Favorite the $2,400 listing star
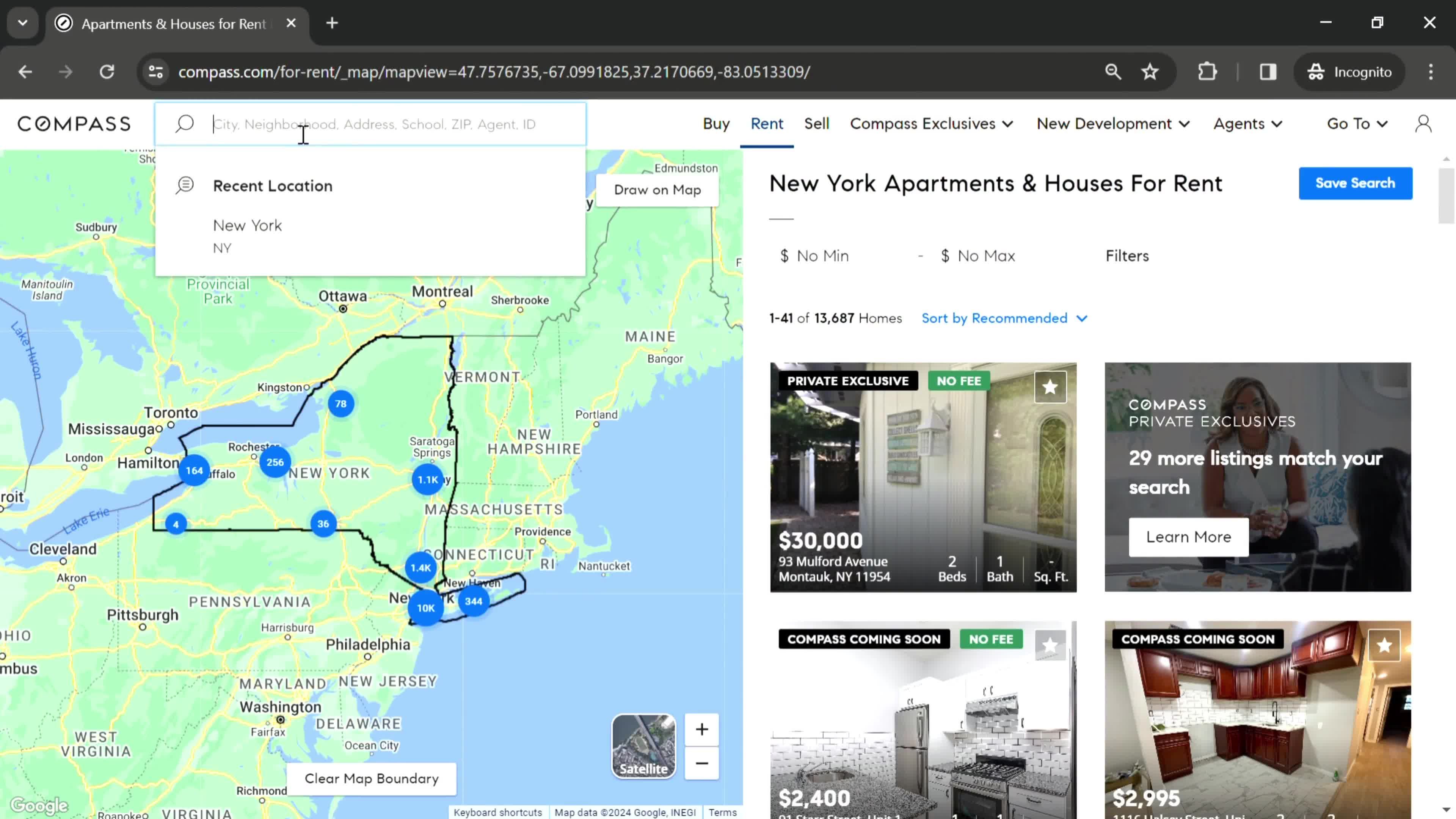 [1050, 645]
